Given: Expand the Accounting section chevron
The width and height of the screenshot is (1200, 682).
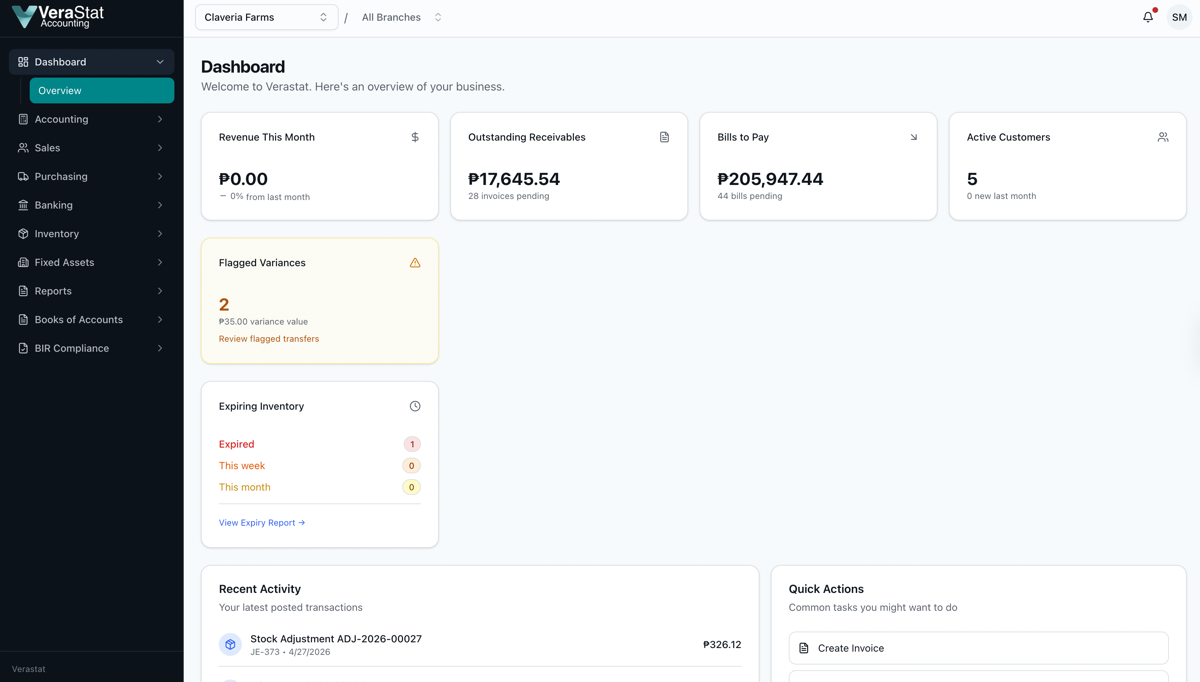Looking at the screenshot, I should click(160, 119).
